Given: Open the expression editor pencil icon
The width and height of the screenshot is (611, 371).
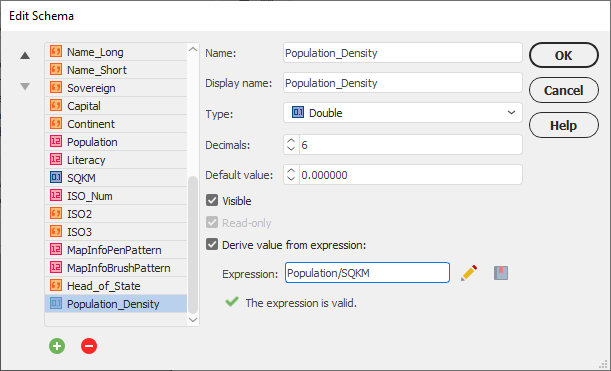Looking at the screenshot, I should tap(469, 273).
